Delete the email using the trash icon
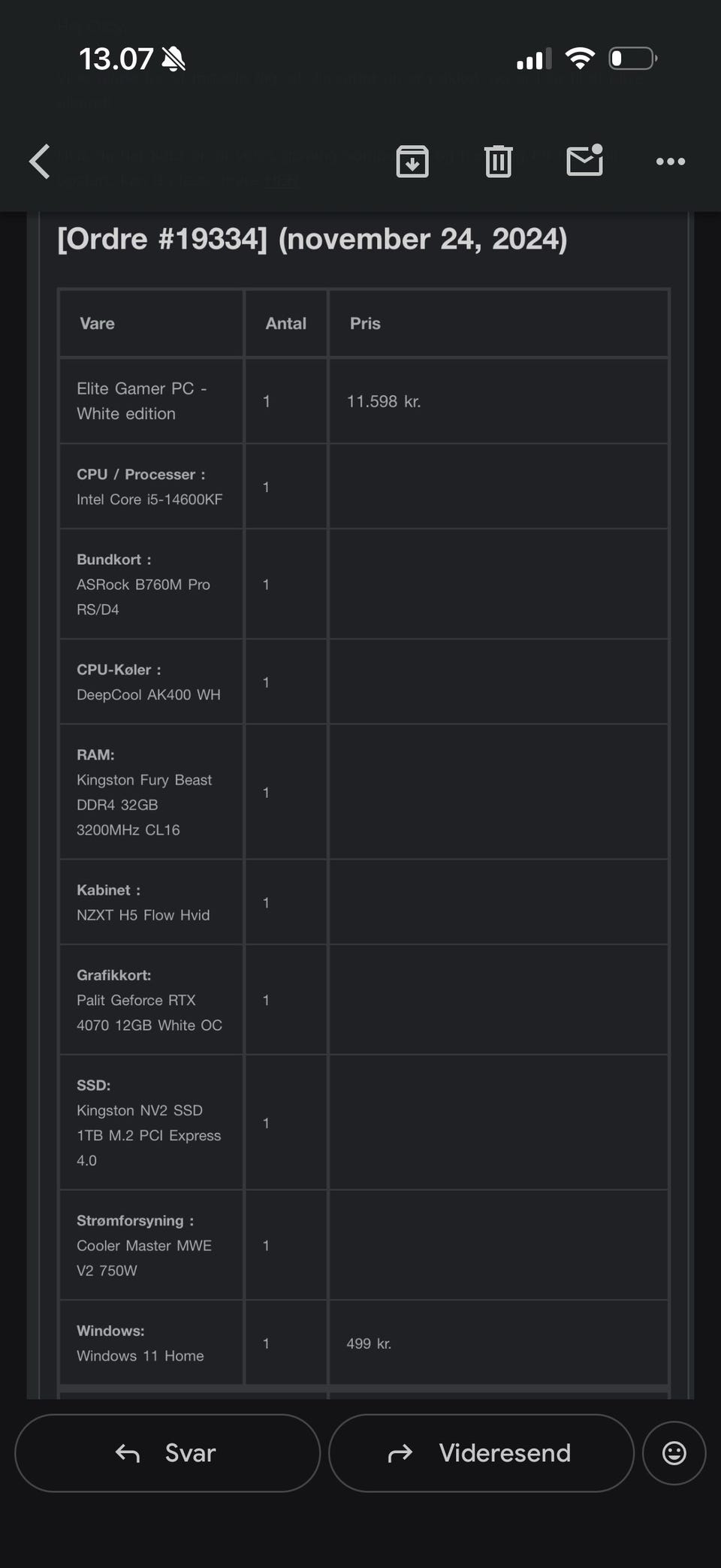 tap(498, 162)
